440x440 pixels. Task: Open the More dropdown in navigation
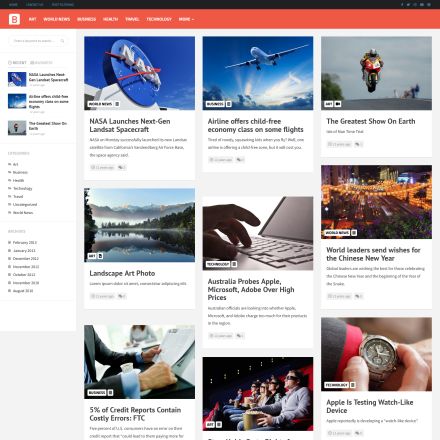(186, 19)
